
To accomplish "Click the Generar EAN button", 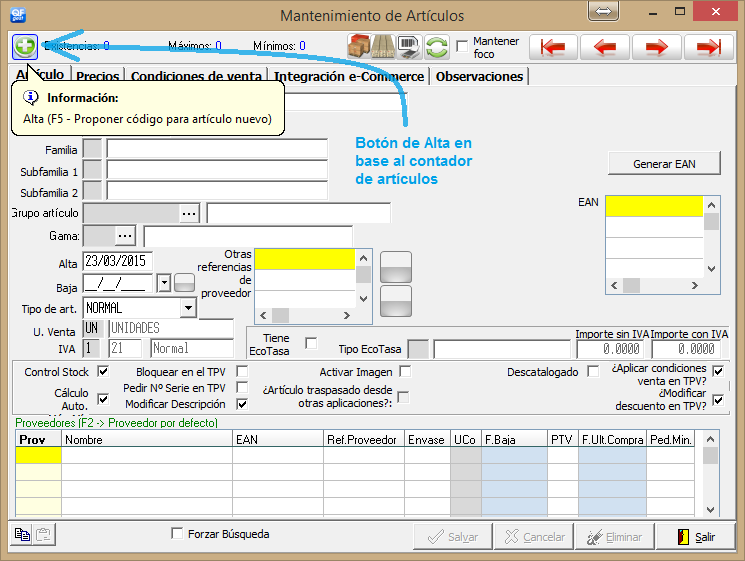I will point(664,164).
